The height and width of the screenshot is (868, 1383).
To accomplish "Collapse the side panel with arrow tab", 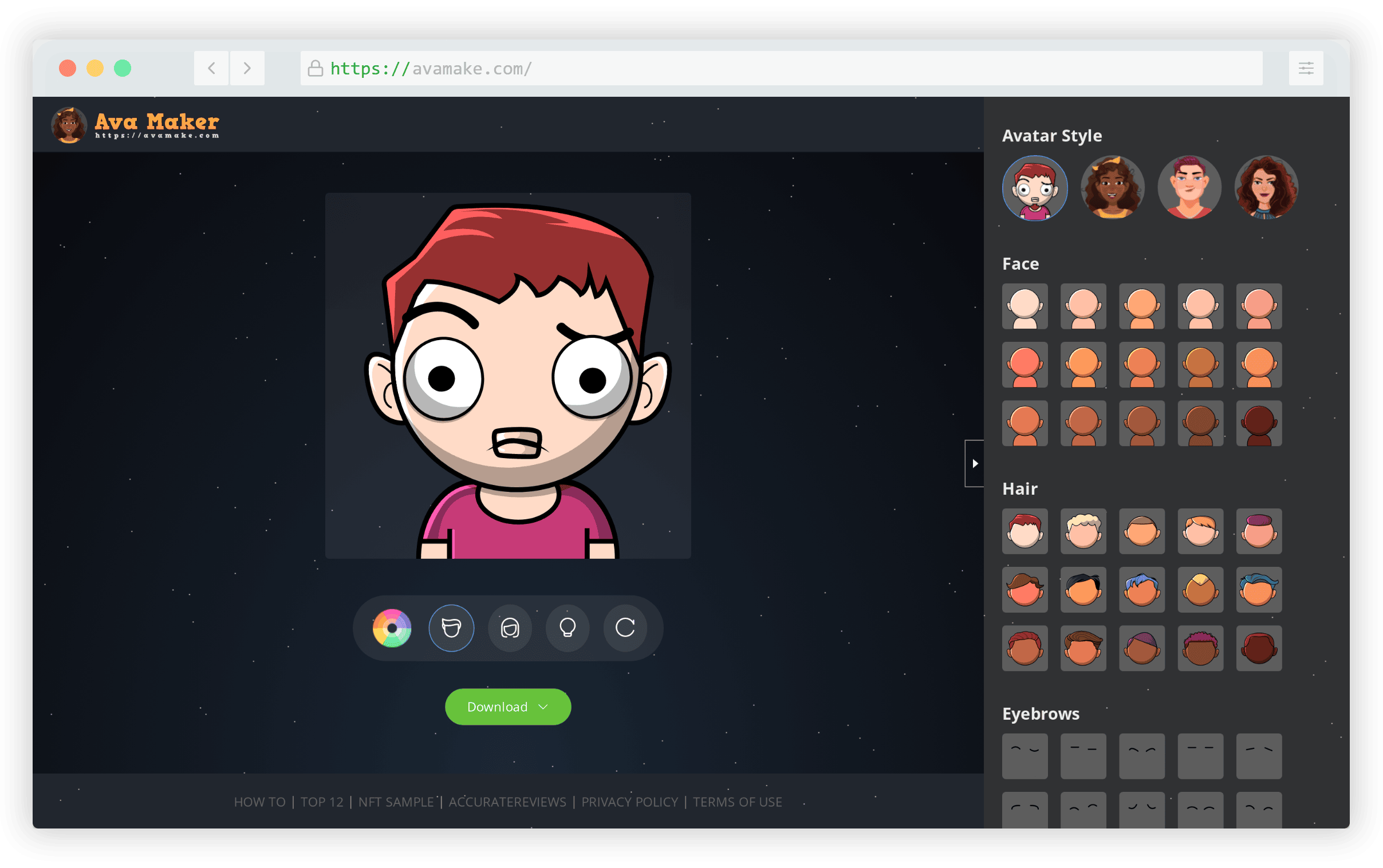I will [974, 463].
